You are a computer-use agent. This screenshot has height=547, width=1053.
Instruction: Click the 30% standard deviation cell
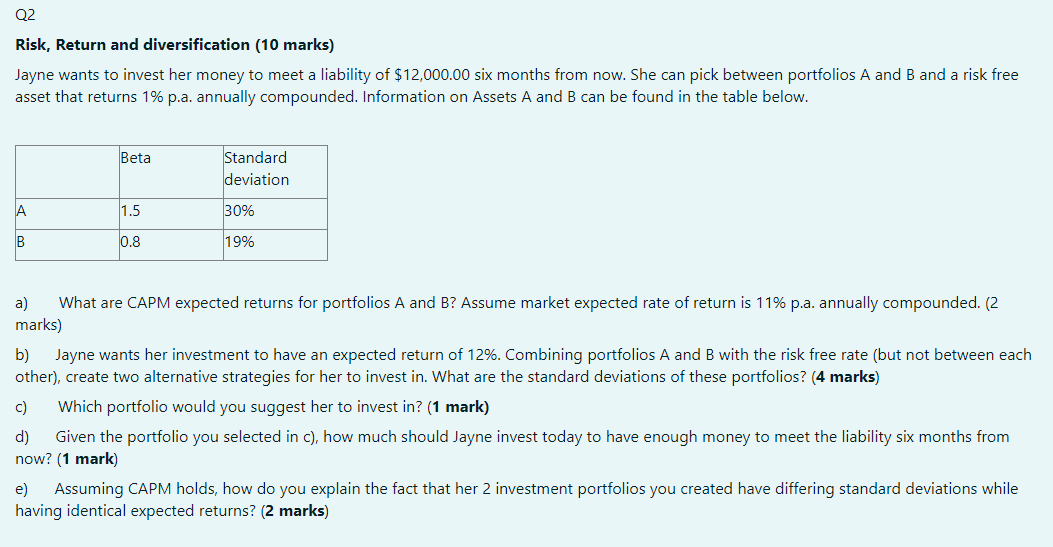pyautogui.click(x=273, y=213)
